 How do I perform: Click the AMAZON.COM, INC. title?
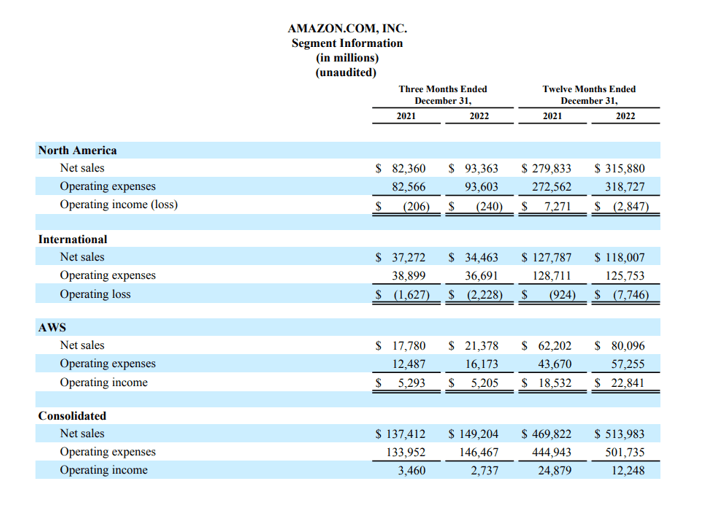tap(347, 28)
